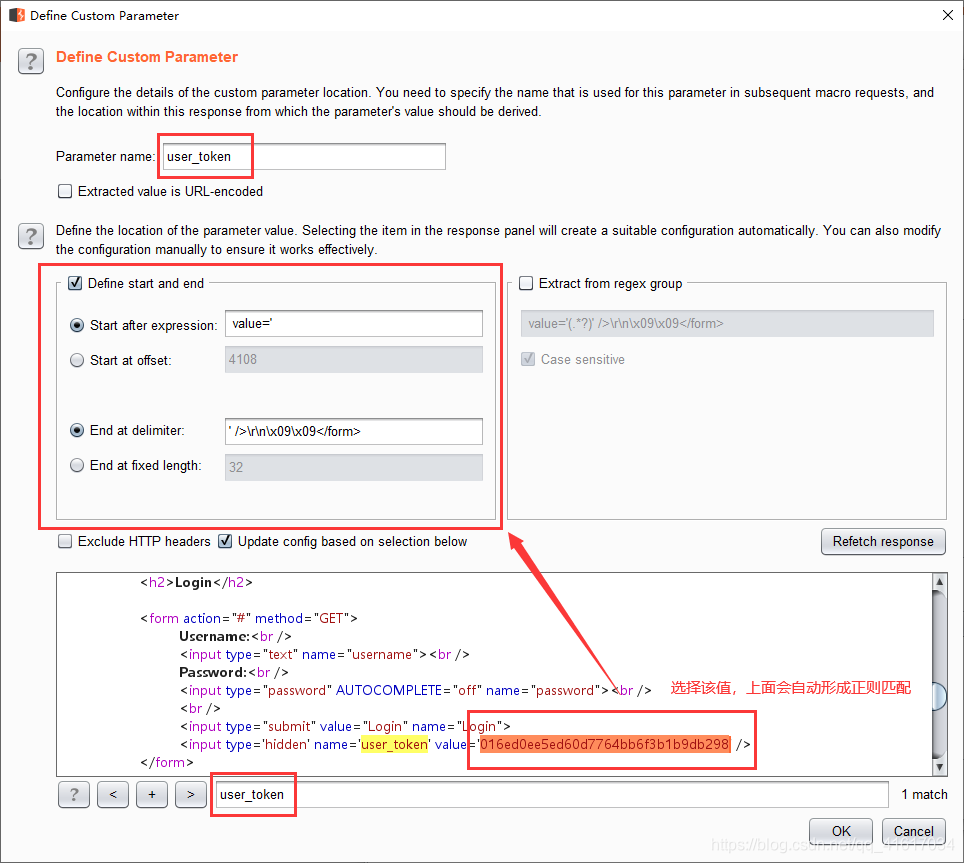The height and width of the screenshot is (863, 964).
Task: Click the Login h2 heading text in response
Action: coord(194,582)
